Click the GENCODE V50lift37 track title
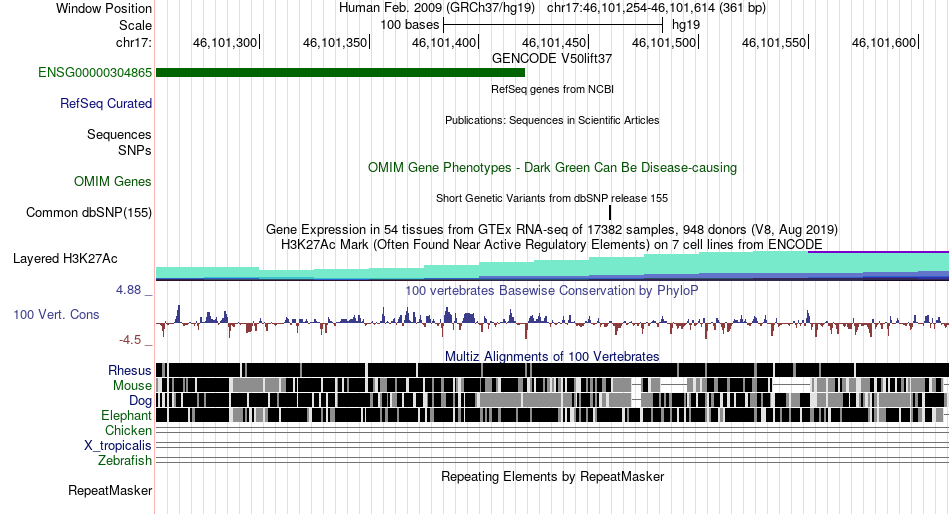 point(552,59)
